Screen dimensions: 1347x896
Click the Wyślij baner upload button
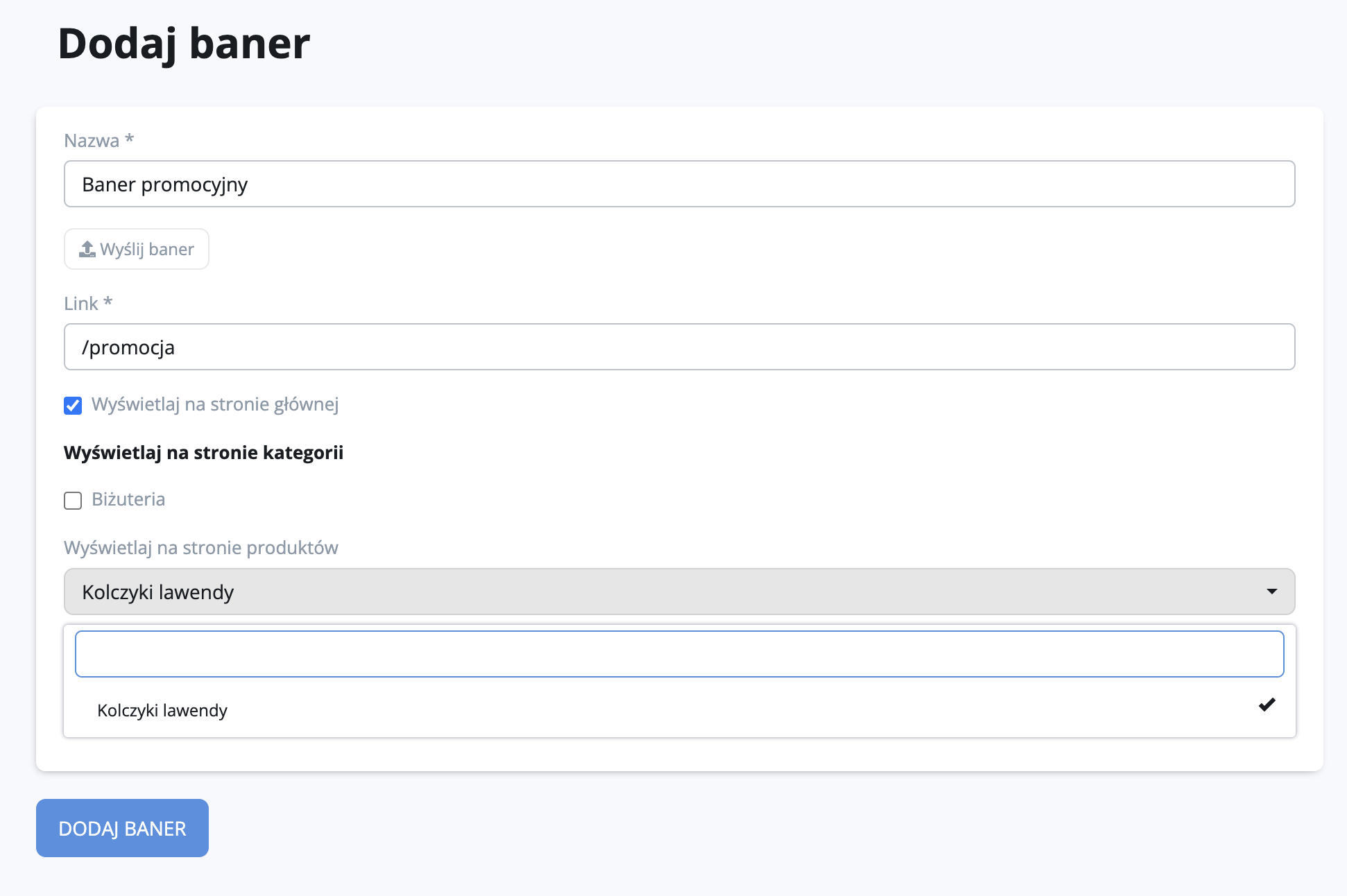point(137,249)
